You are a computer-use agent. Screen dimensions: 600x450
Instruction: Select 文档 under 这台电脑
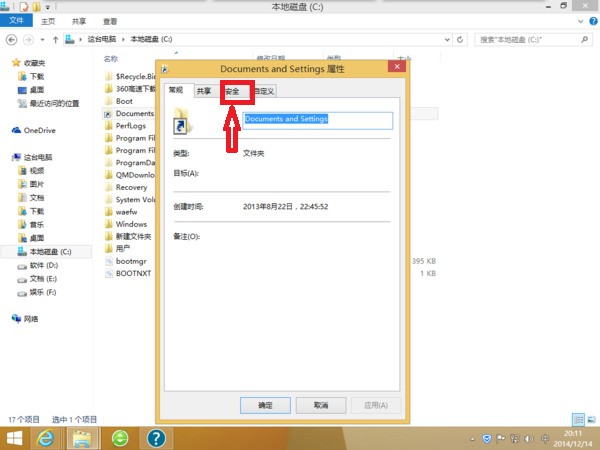(x=31, y=197)
